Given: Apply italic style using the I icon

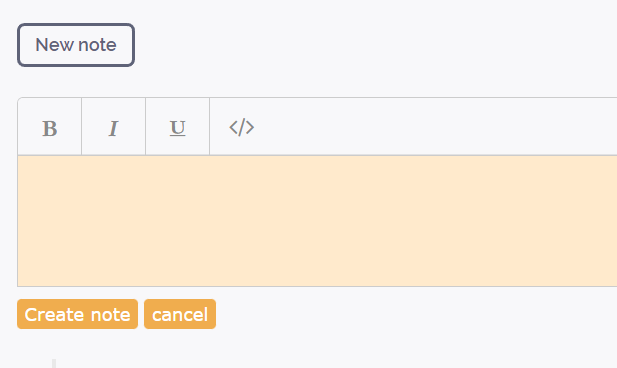Looking at the screenshot, I should pos(113,127).
